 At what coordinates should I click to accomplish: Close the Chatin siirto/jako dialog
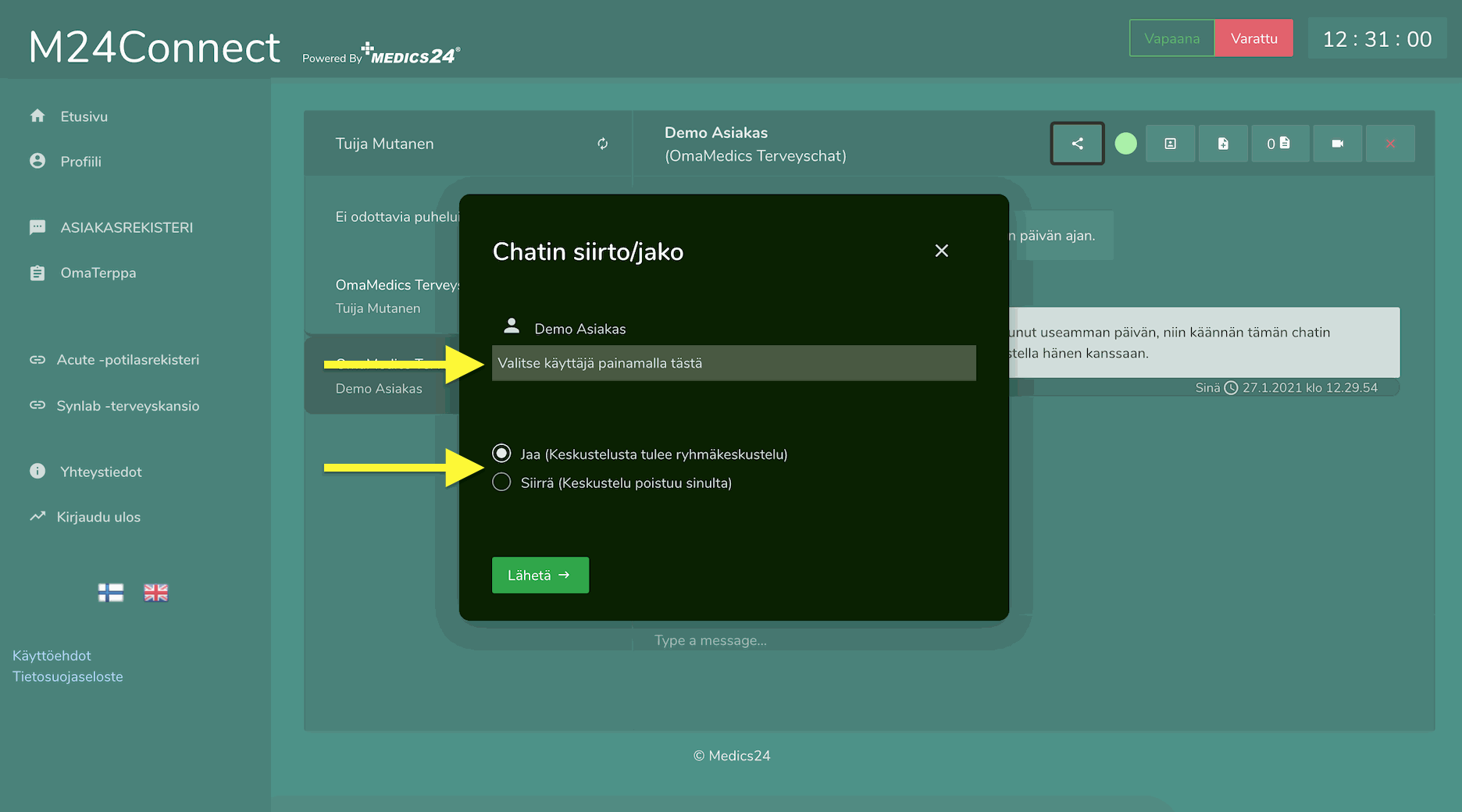pos(942,251)
